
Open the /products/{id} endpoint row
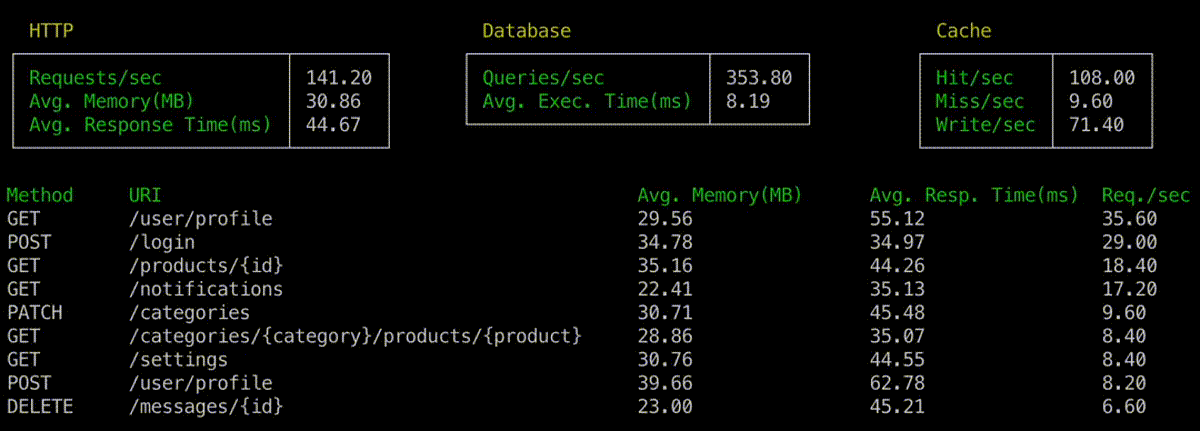pos(206,266)
